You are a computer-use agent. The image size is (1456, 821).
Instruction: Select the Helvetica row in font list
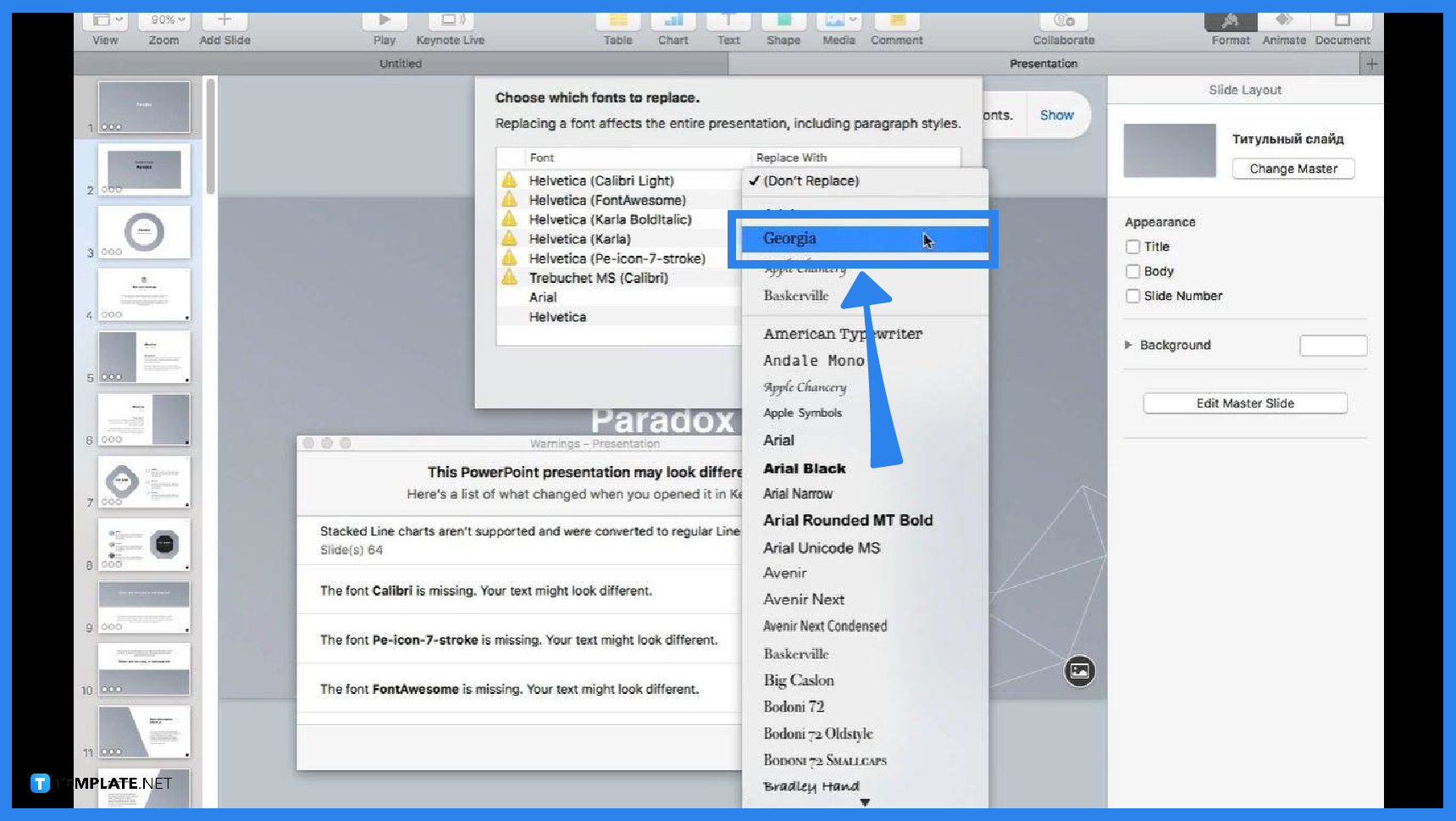618,317
